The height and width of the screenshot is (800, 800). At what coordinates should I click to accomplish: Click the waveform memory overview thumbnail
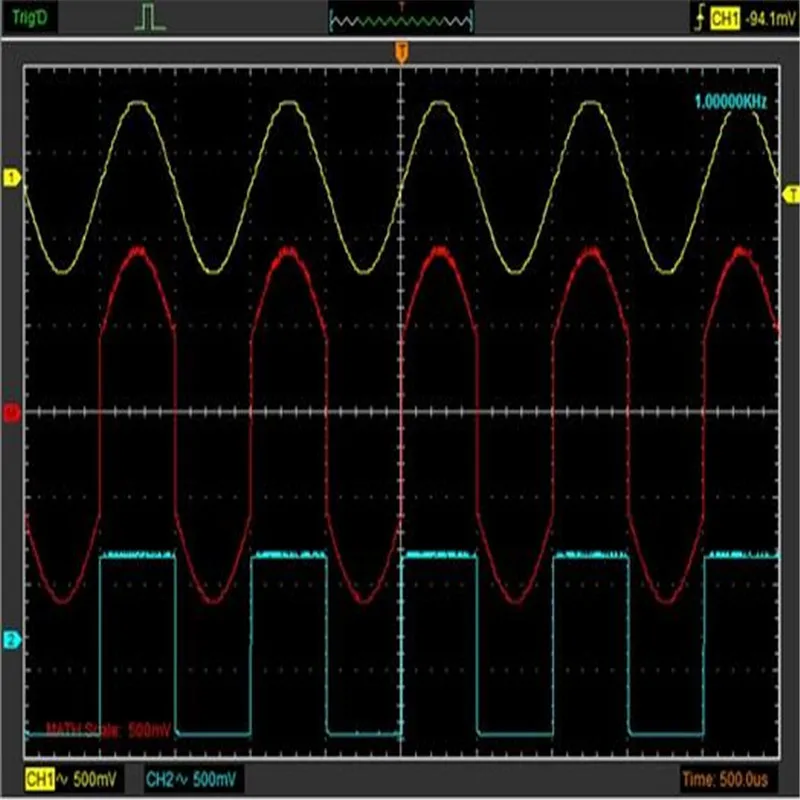pos(401,20)
